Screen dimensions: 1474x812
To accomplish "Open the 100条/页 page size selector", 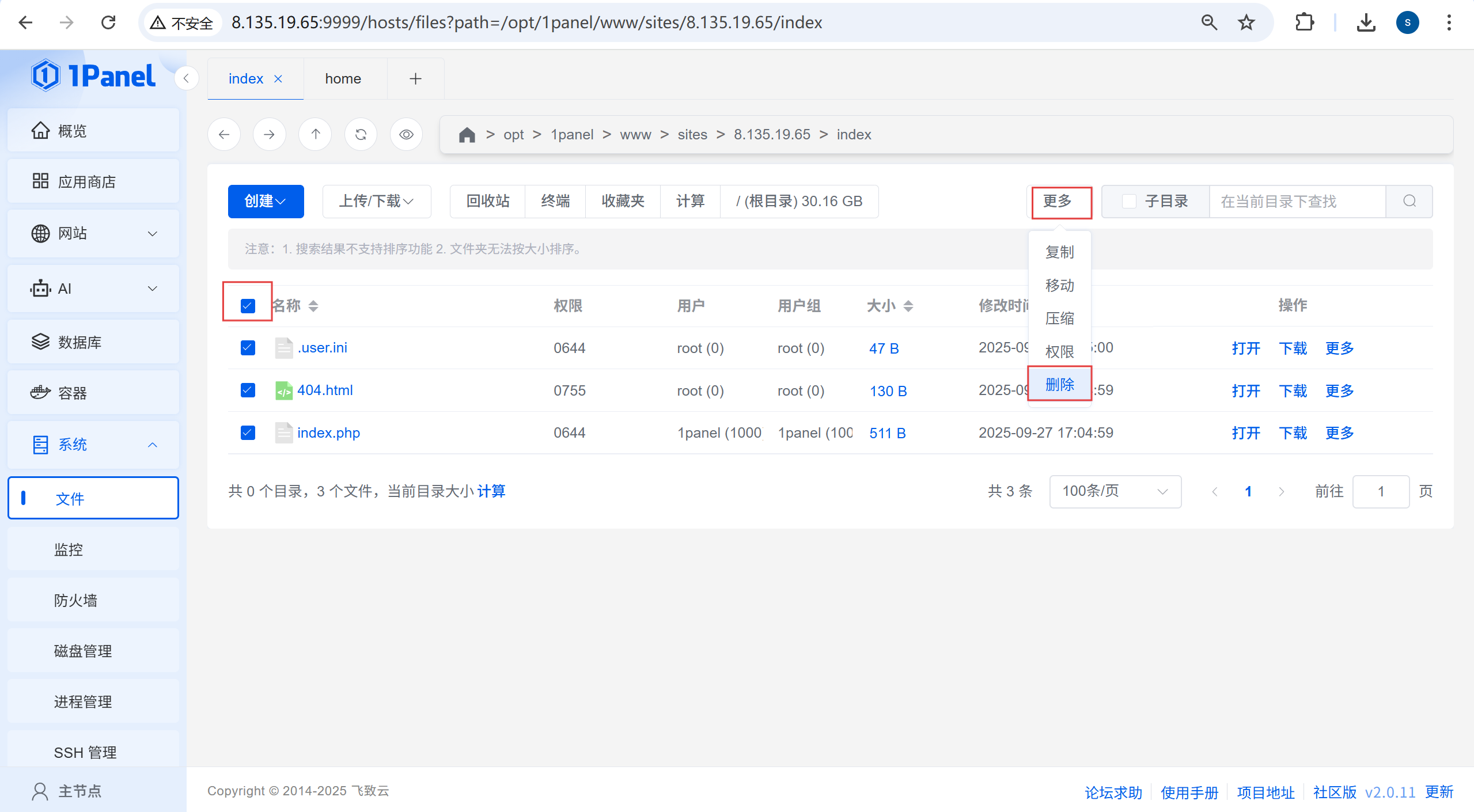I will (1115, 491).
